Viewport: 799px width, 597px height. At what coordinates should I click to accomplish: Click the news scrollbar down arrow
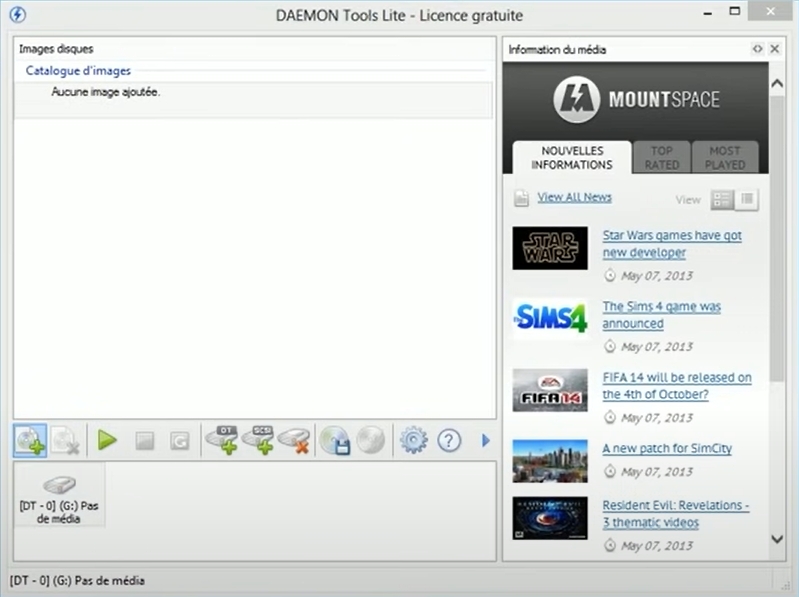(777, 539)
